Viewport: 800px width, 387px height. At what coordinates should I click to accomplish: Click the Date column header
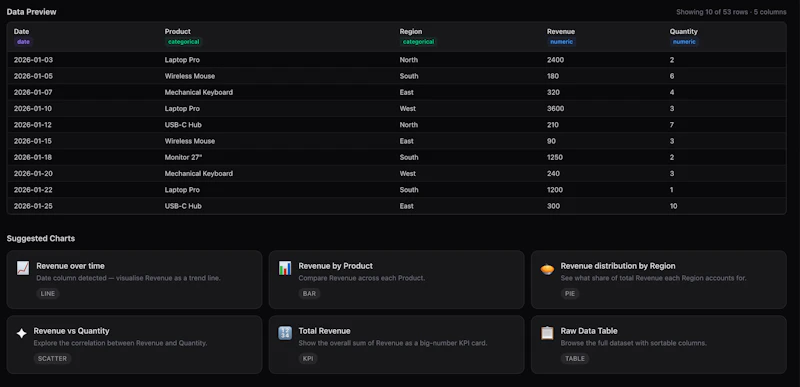tap(21, 32)
